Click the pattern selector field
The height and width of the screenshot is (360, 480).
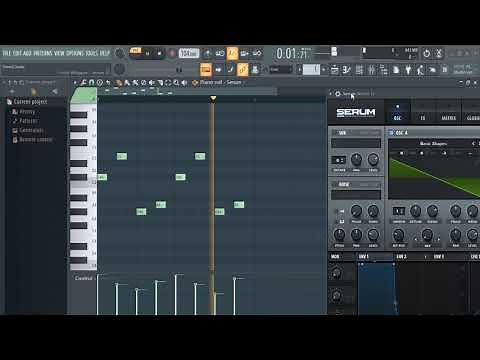pyautogui.click(x=311, y=69)
